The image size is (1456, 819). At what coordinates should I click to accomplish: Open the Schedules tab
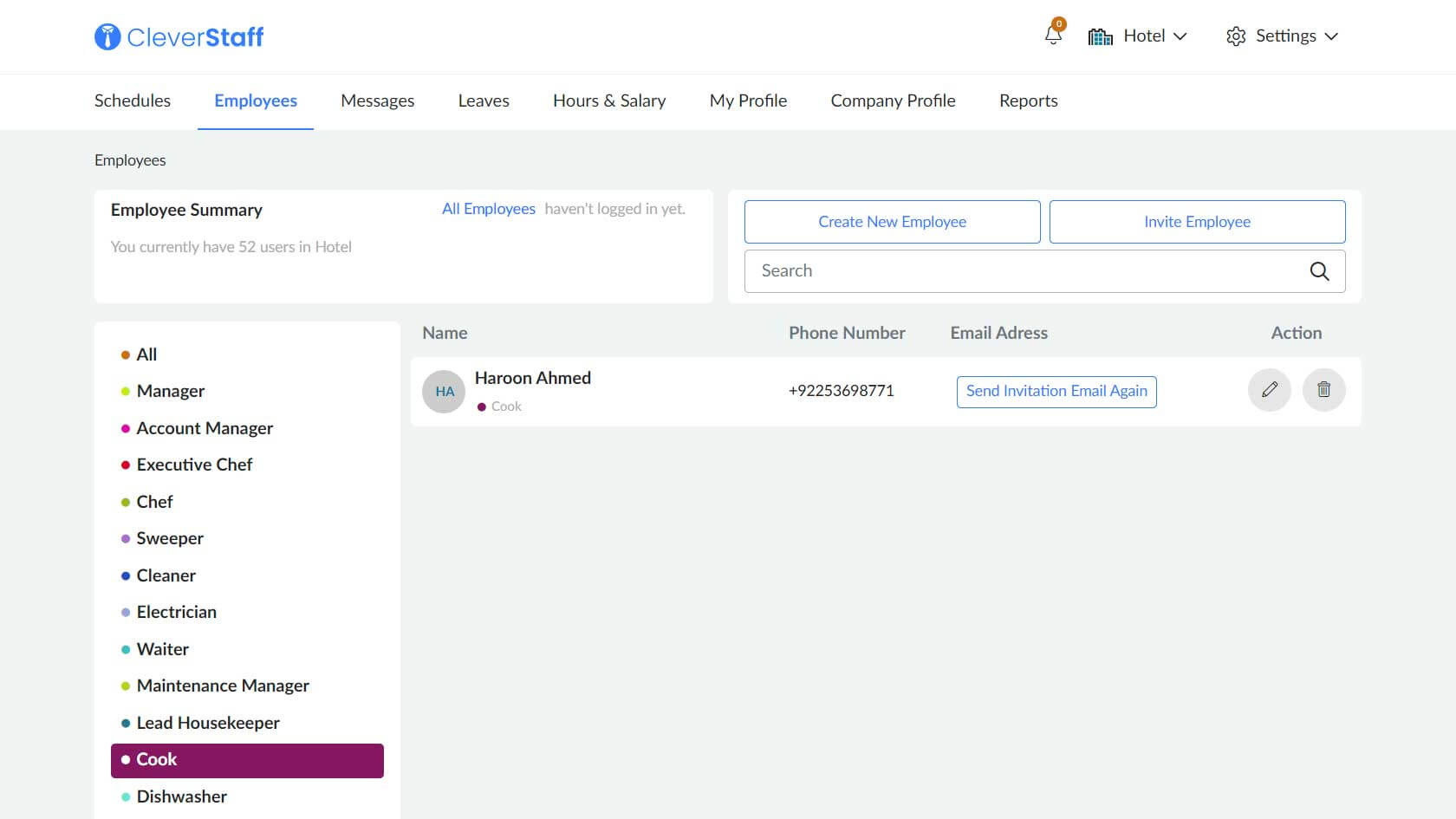pos(133,101)
